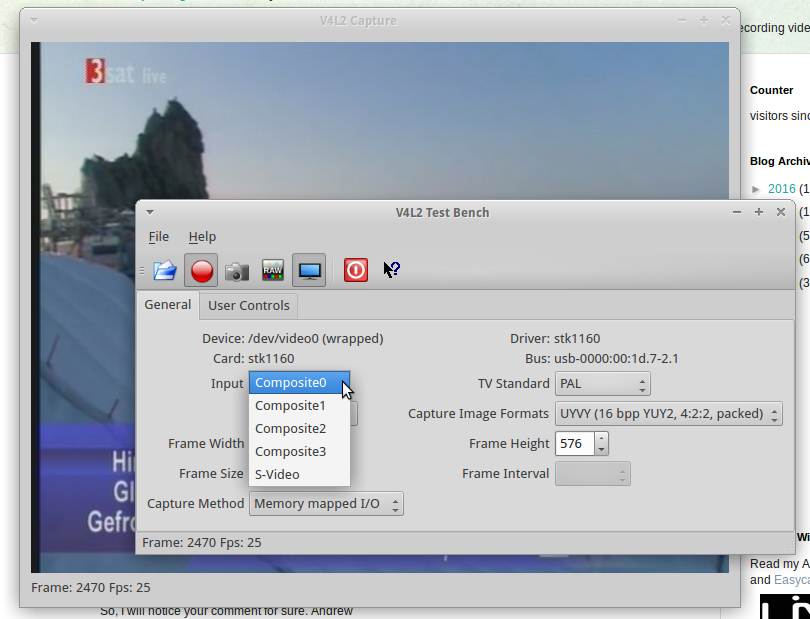Viewport: 810px width, 619px height.
Task: Click the V4L2 Test Bench window menu arrow
Action: [x=150, y=212]
